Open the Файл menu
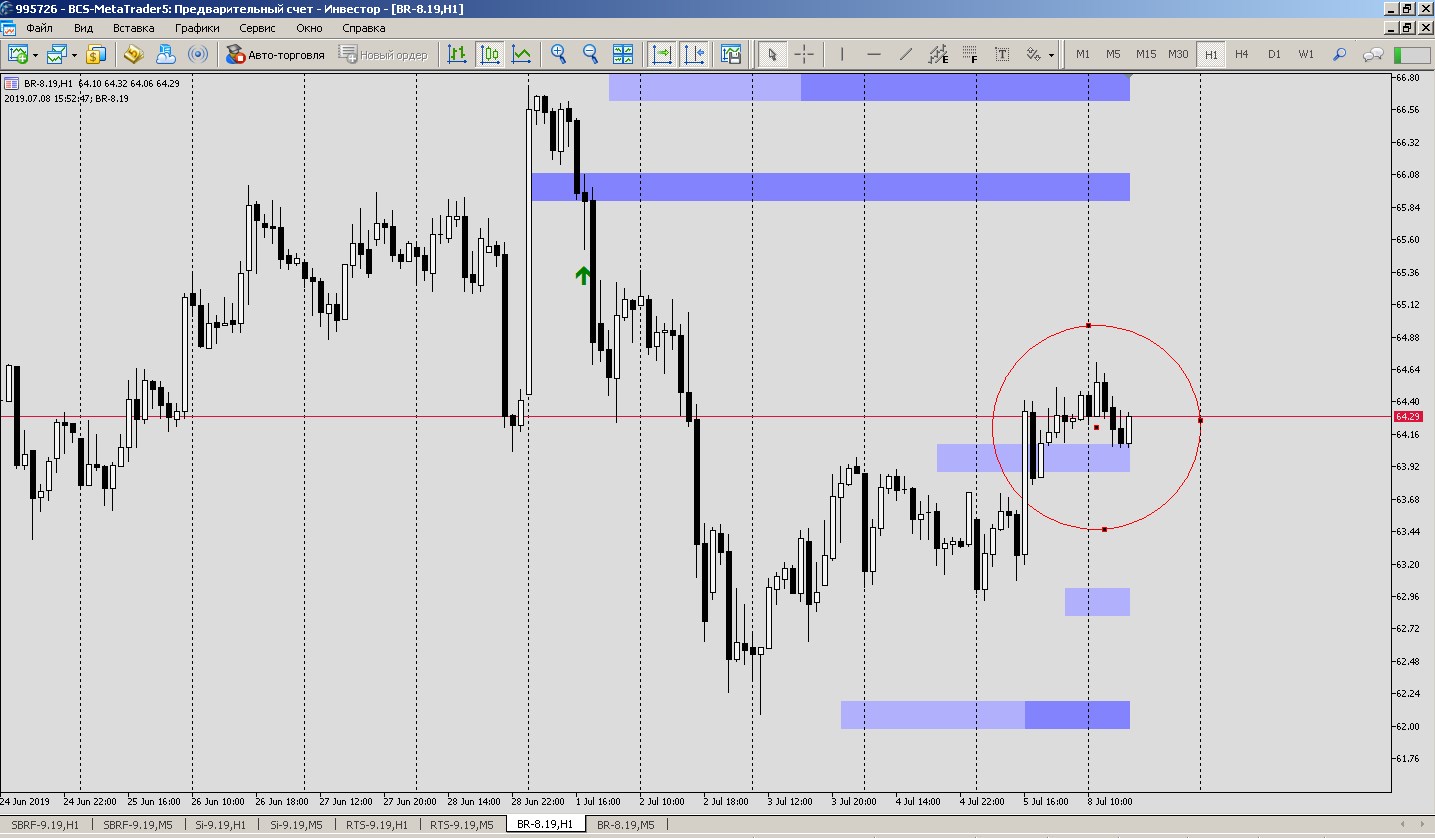This screenshot has height=838, width=1435. click(x=40, y=28)
